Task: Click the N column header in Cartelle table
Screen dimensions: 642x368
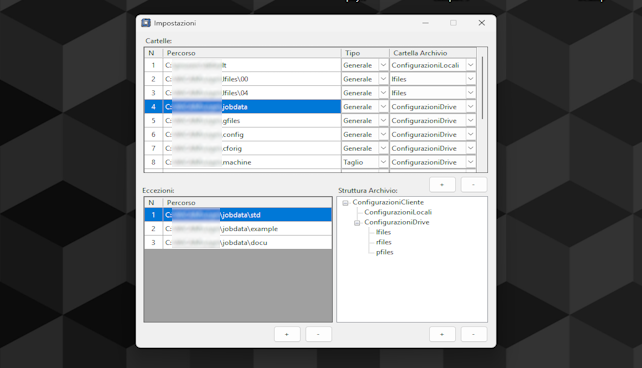Action: [x=154, y=53]
